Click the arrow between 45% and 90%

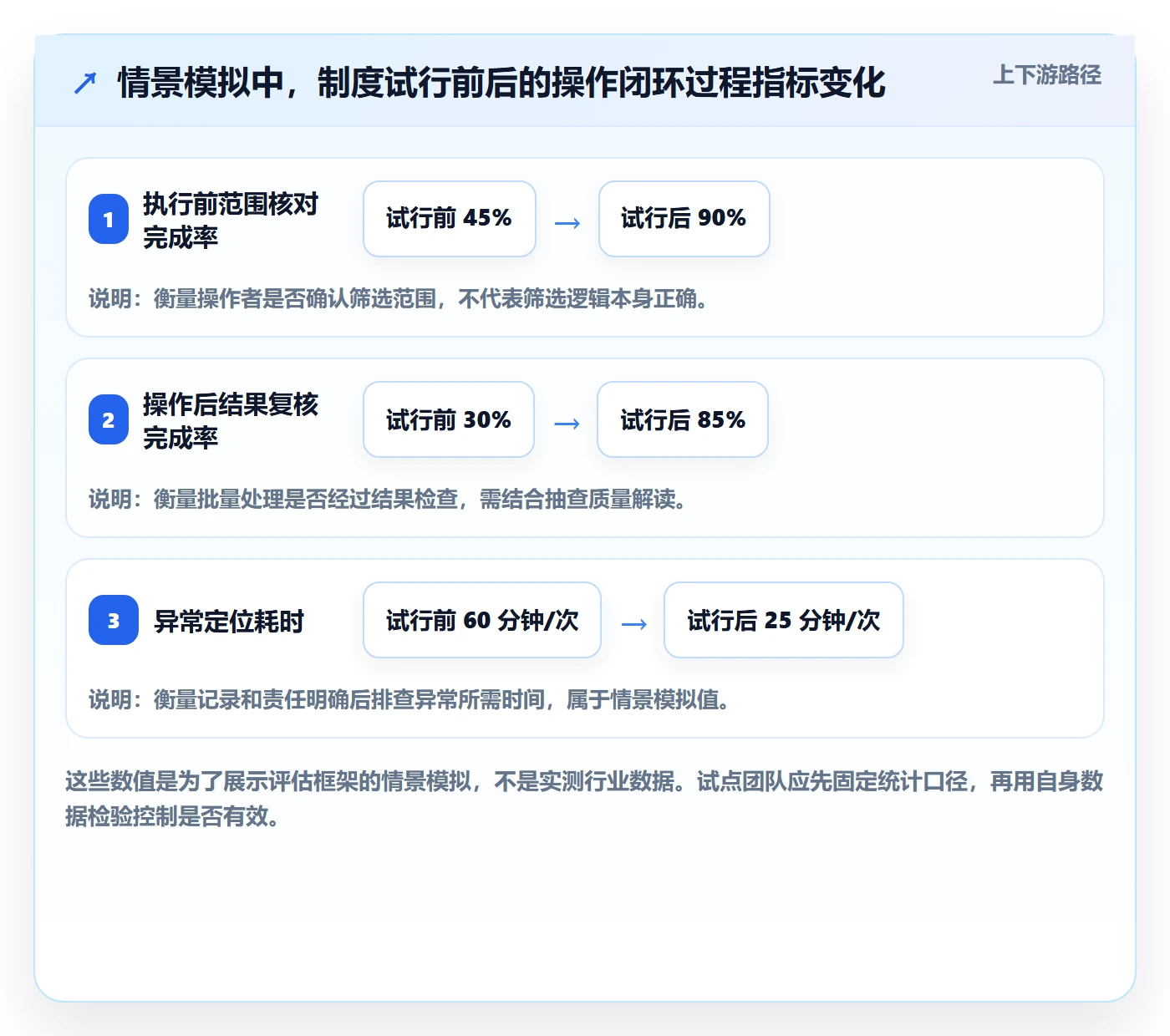coord(567,223)
